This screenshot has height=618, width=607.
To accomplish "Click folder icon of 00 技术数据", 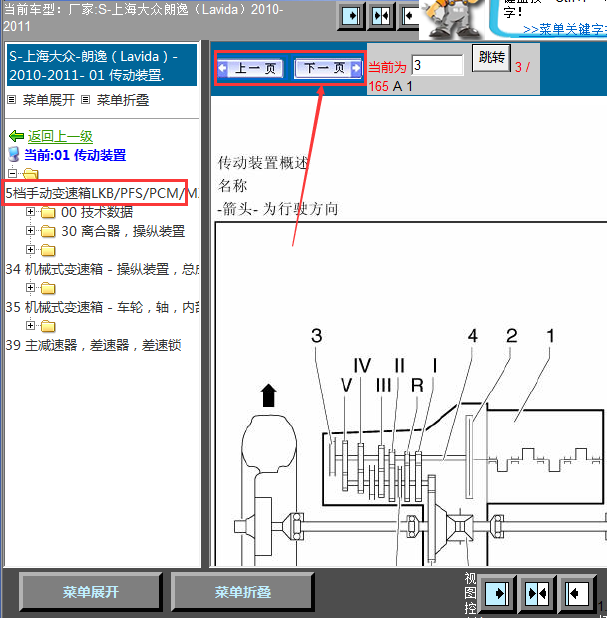I will 48,212.
